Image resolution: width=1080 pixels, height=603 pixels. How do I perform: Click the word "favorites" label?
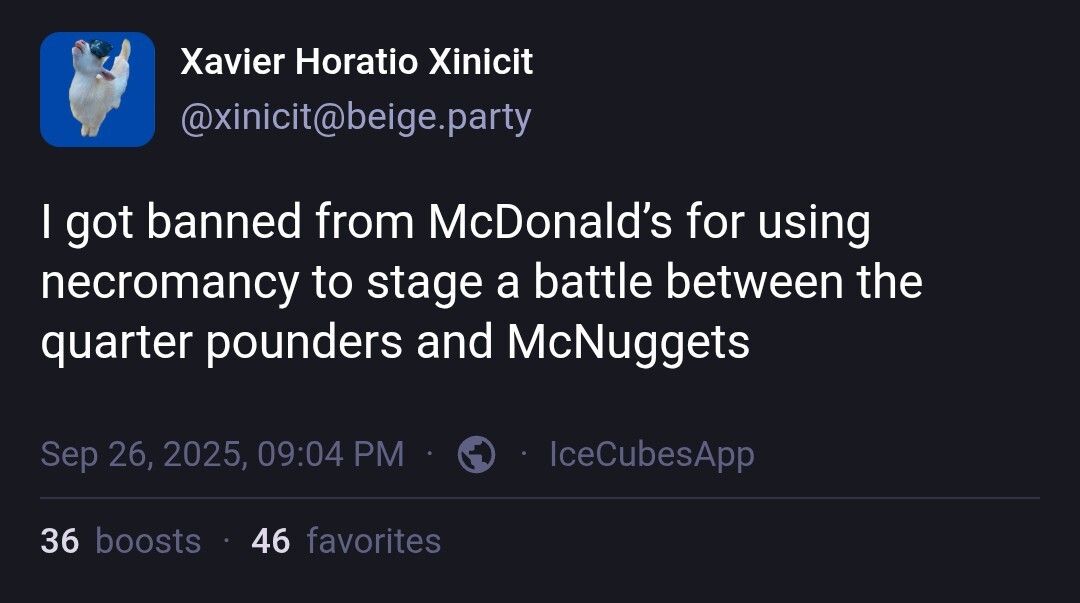click(374, 541)
